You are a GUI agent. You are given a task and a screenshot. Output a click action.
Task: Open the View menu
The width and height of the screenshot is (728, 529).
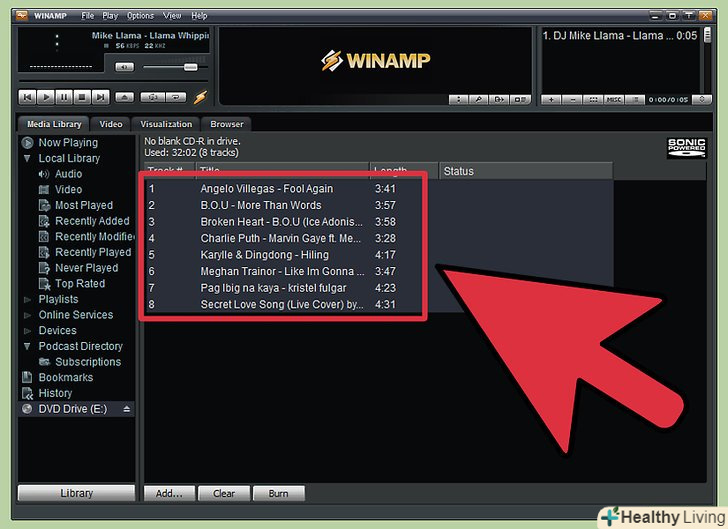172,15
